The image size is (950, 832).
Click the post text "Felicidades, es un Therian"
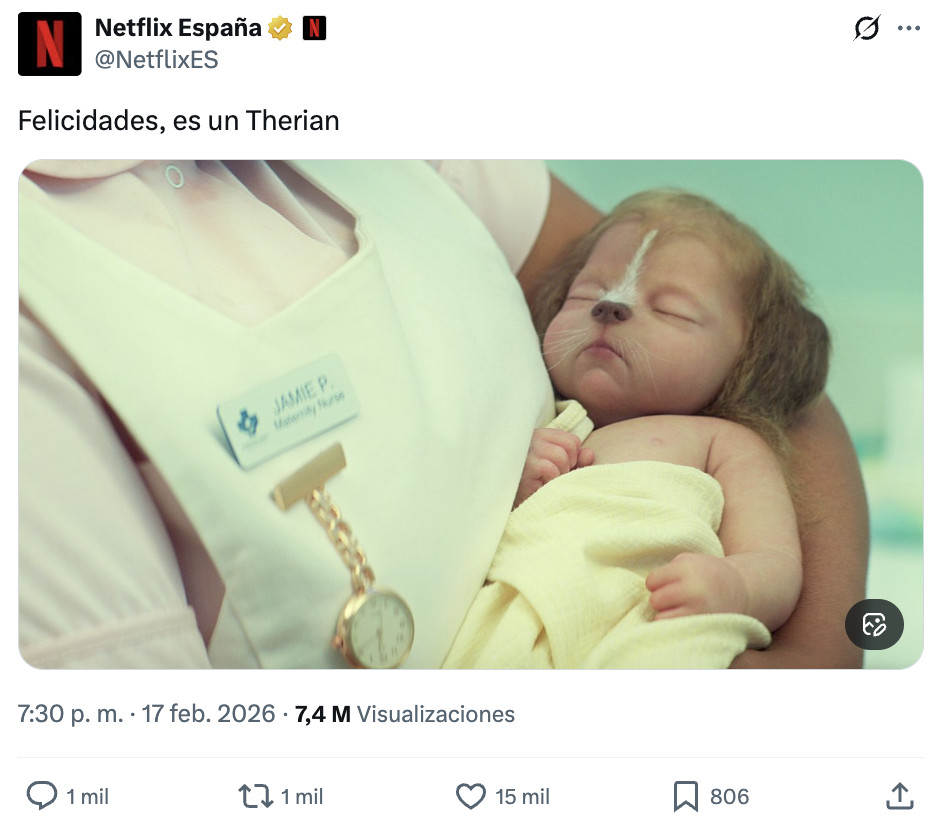pos(179,121)
